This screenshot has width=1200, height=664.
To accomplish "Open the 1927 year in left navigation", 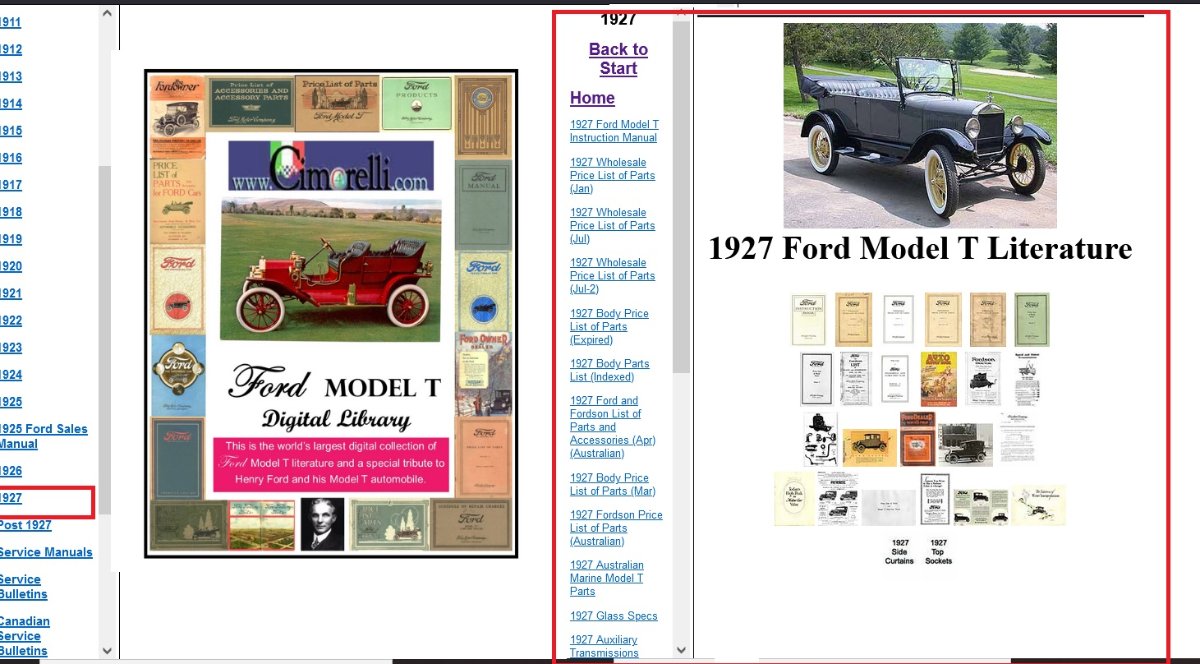I will click(12, 498).
